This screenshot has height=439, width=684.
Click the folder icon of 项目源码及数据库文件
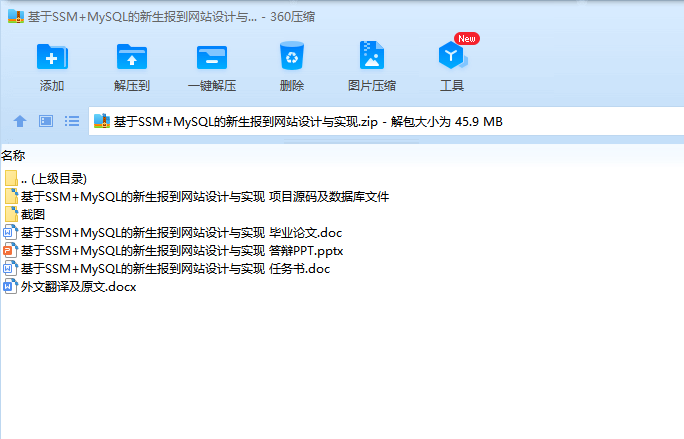pos(11,196)
